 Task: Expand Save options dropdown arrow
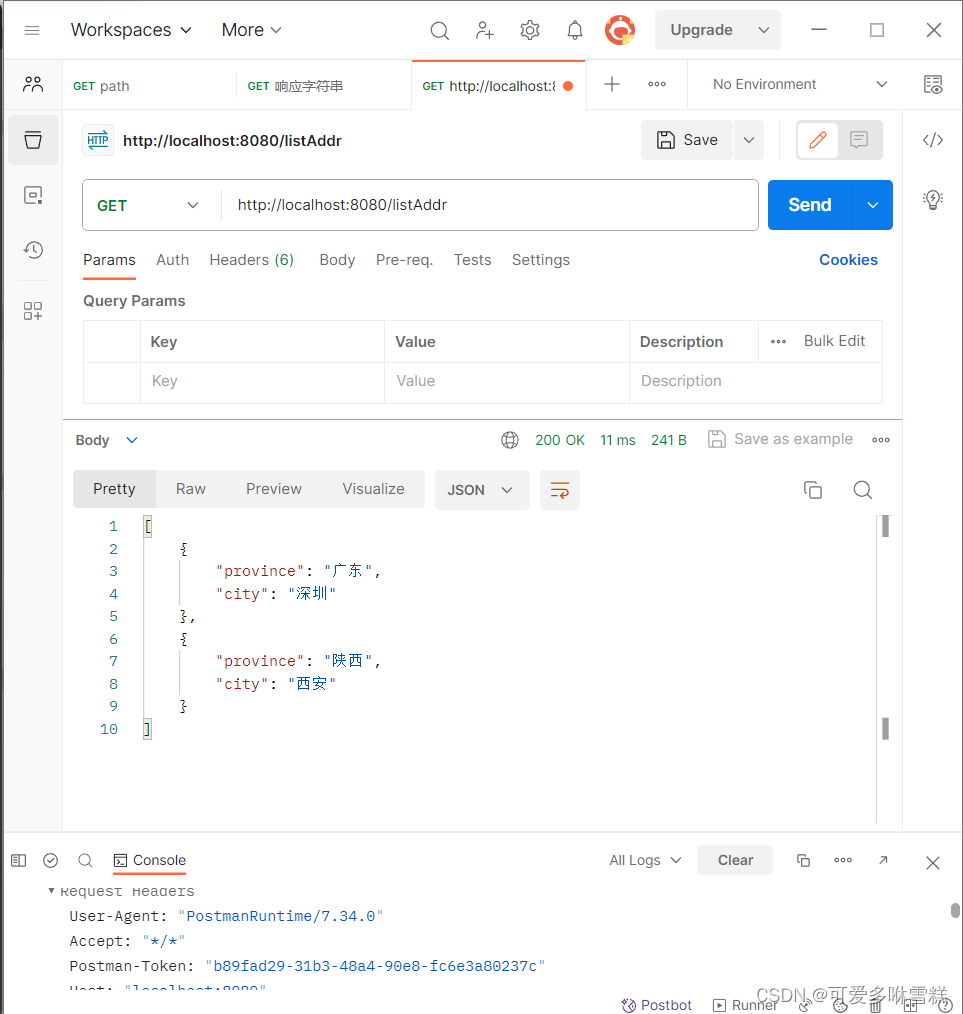(x=749, y=140)
